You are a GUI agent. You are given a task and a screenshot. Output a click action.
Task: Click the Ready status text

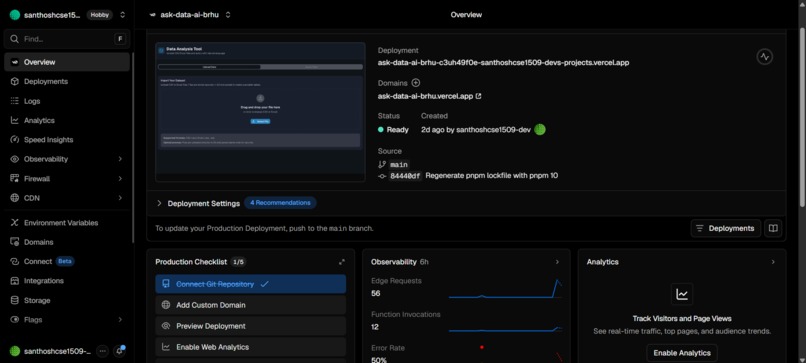pos(397,130)
